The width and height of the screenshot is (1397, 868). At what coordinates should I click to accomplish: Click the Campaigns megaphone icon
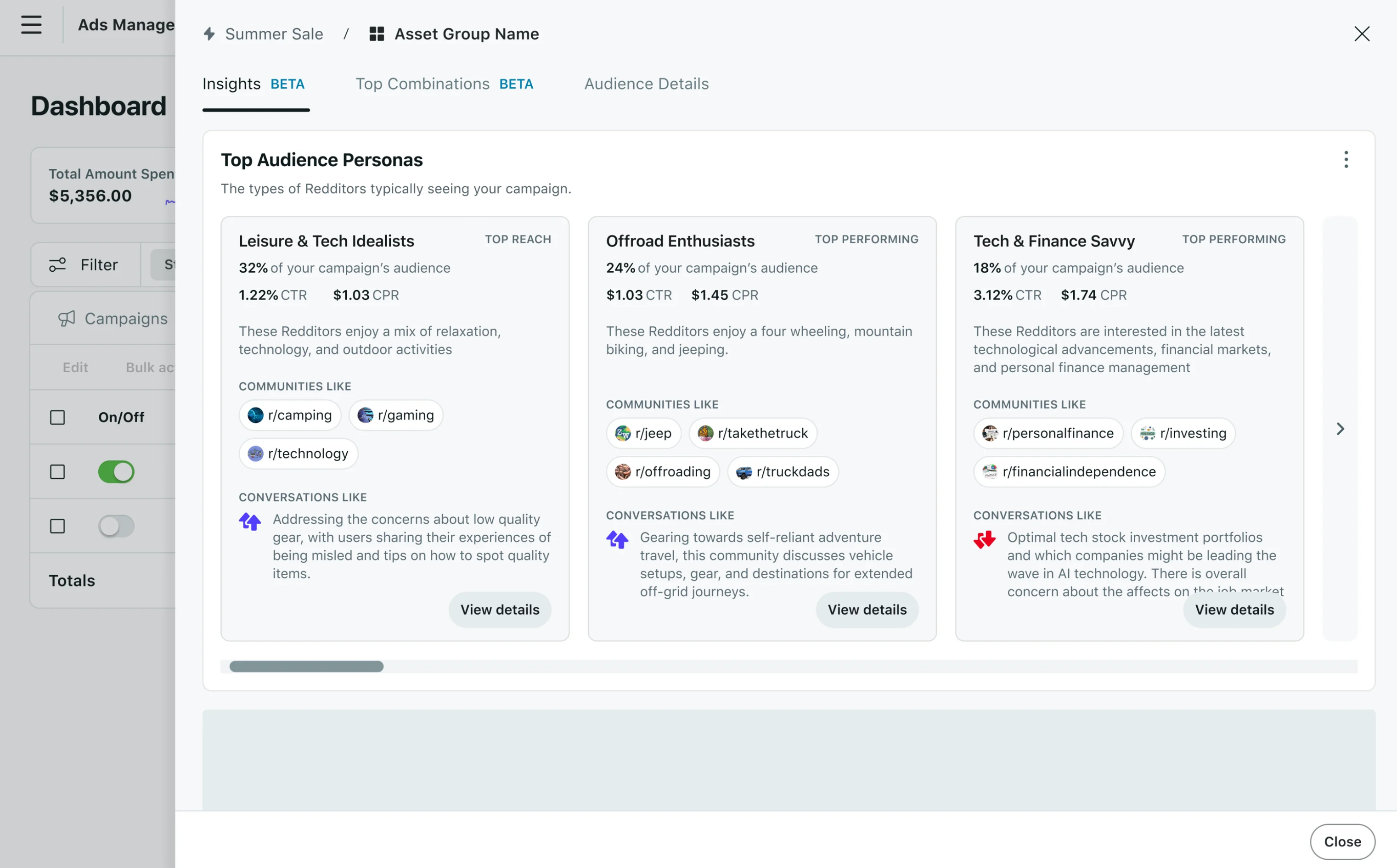click(x=66, y=319)
